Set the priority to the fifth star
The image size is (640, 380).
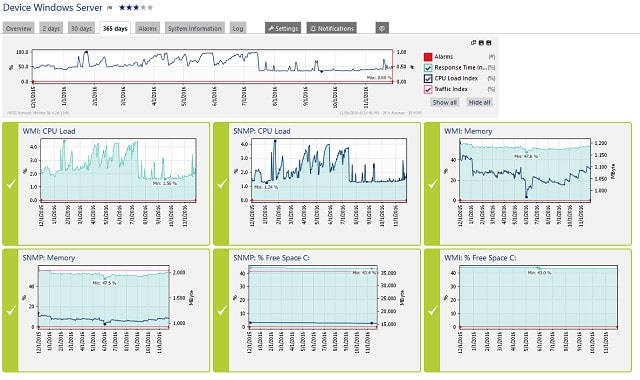tap(150, 7)
